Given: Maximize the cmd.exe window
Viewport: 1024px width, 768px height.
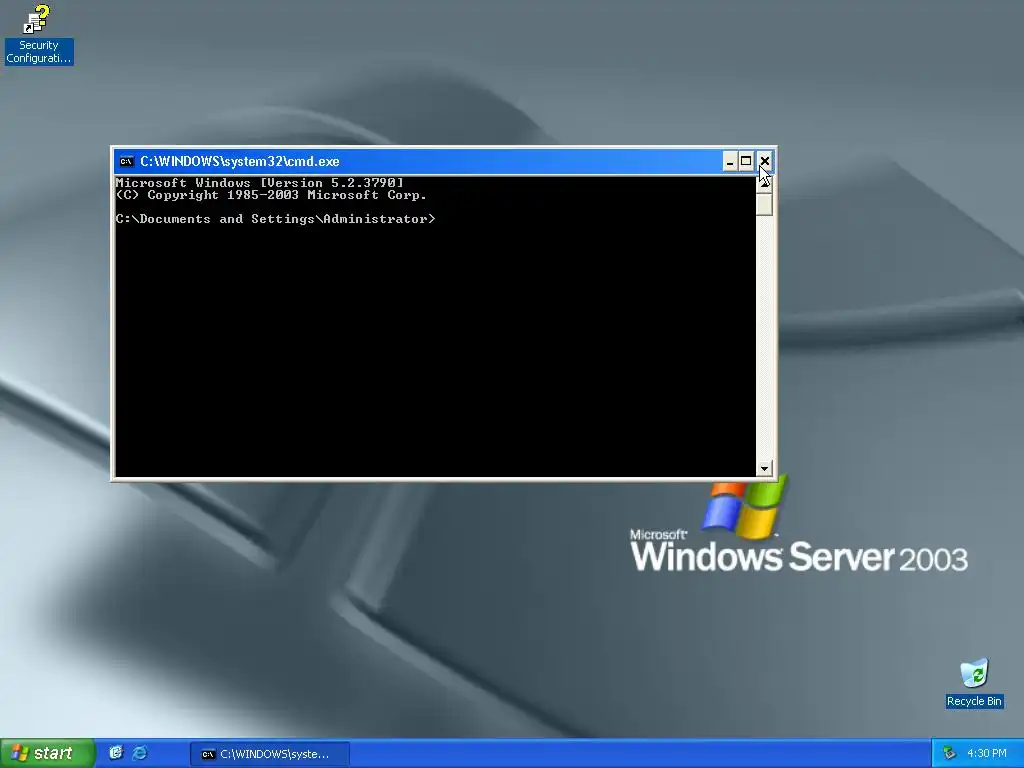Looking at the screenshot, I should (746, 161).
